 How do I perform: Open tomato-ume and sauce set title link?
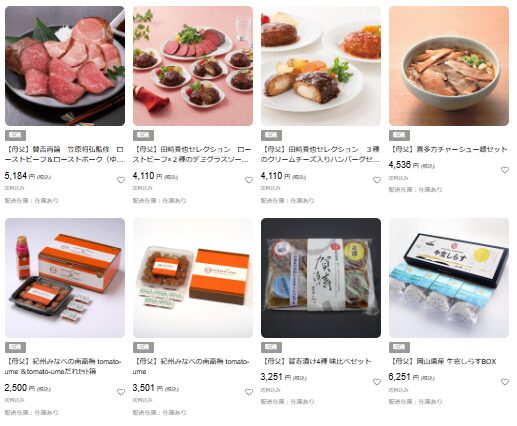(63, 366)
